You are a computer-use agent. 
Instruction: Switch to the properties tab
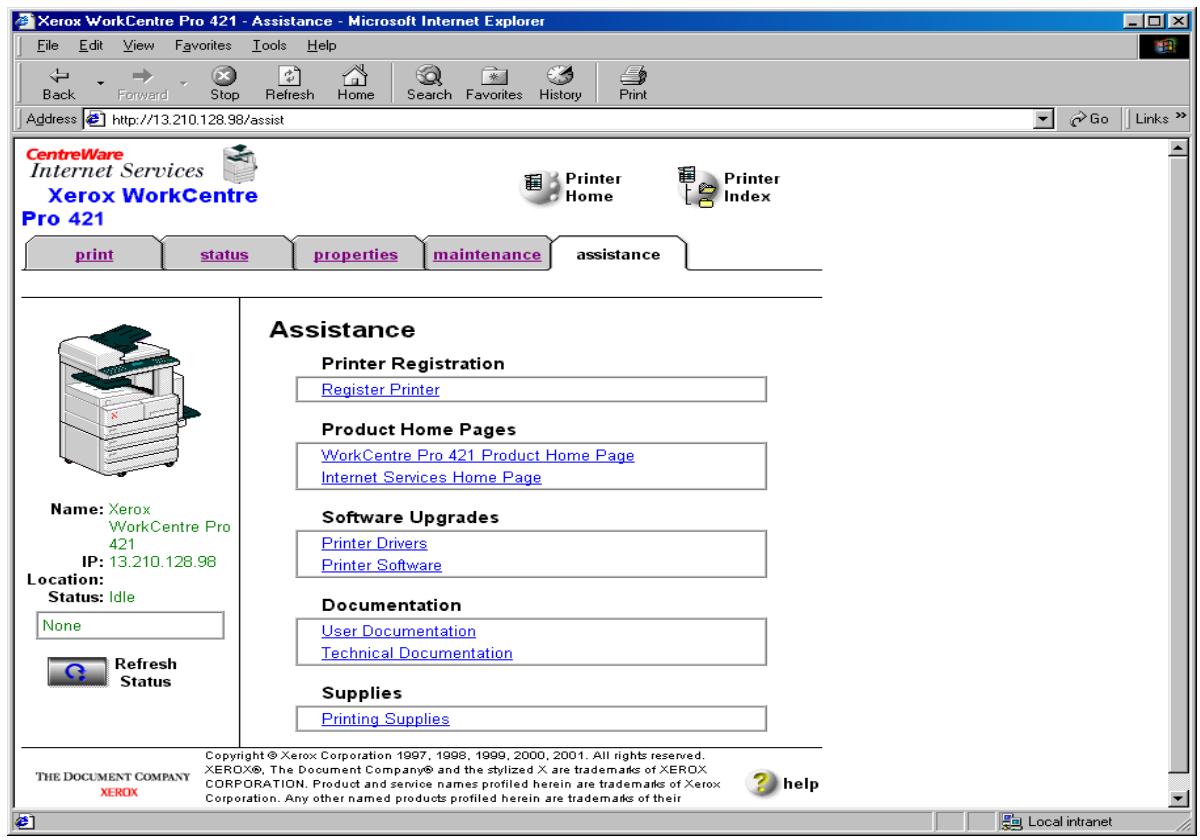click(x=355, y=254)
